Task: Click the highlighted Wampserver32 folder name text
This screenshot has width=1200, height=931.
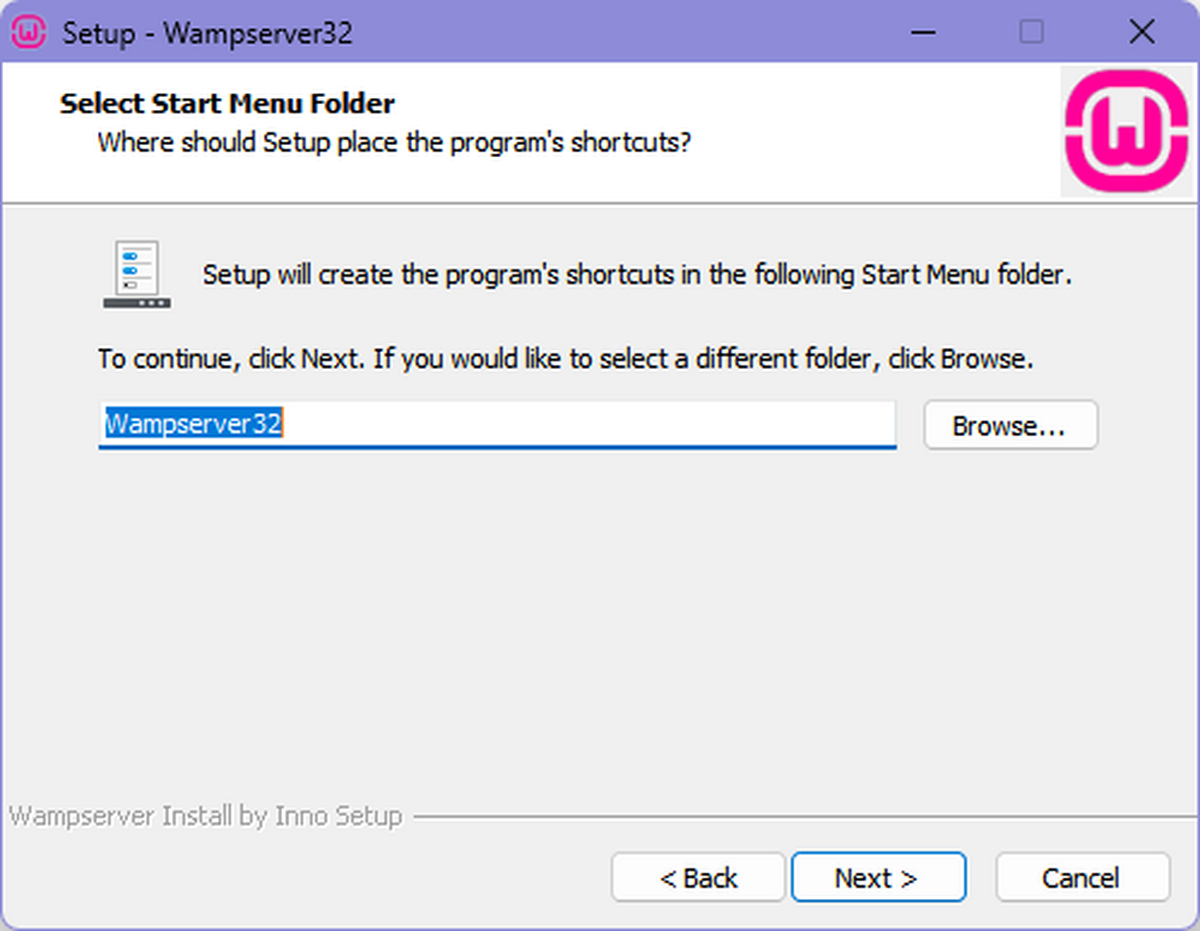Action: [x=194, y=424]
